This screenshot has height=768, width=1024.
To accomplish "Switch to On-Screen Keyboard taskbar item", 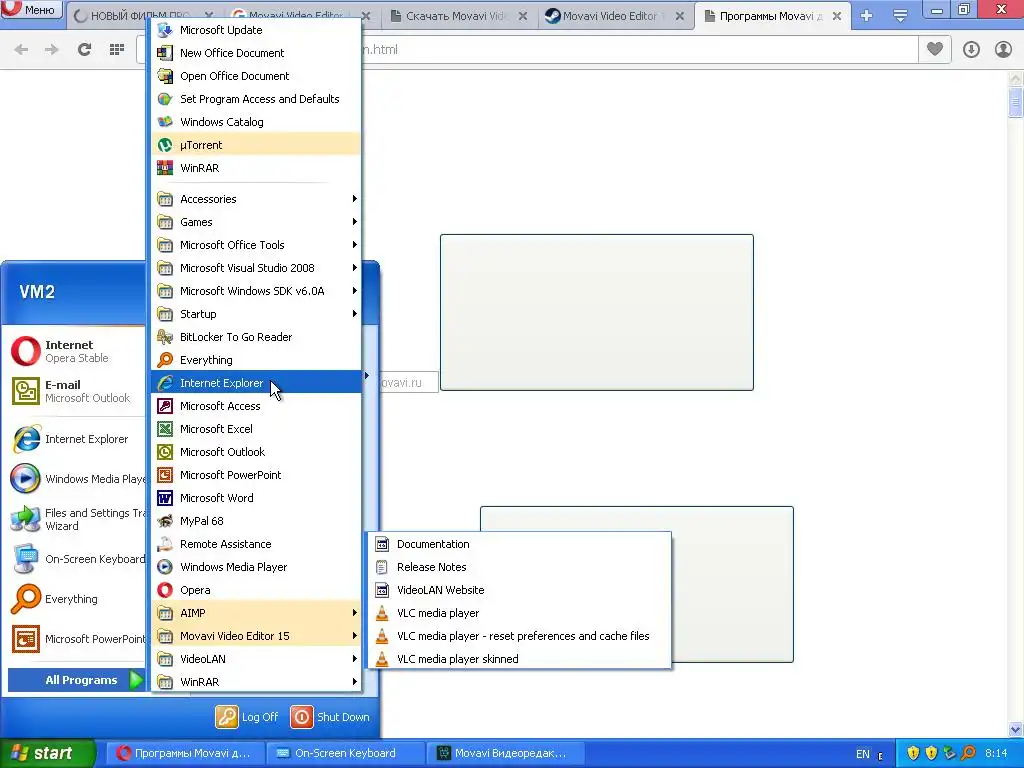I will point(345,753).
